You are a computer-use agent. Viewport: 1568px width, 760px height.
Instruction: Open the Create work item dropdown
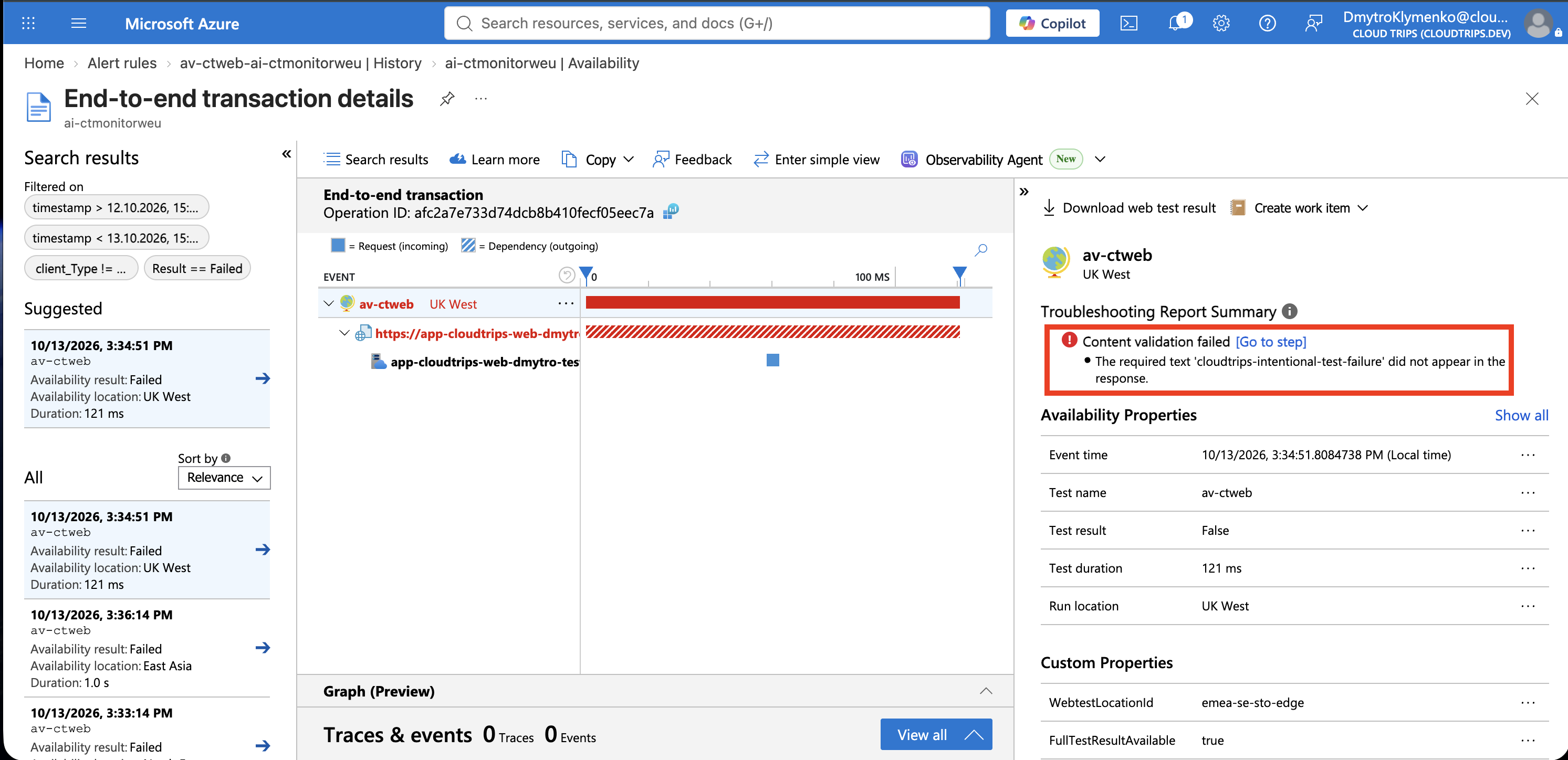pos(1300,208)
